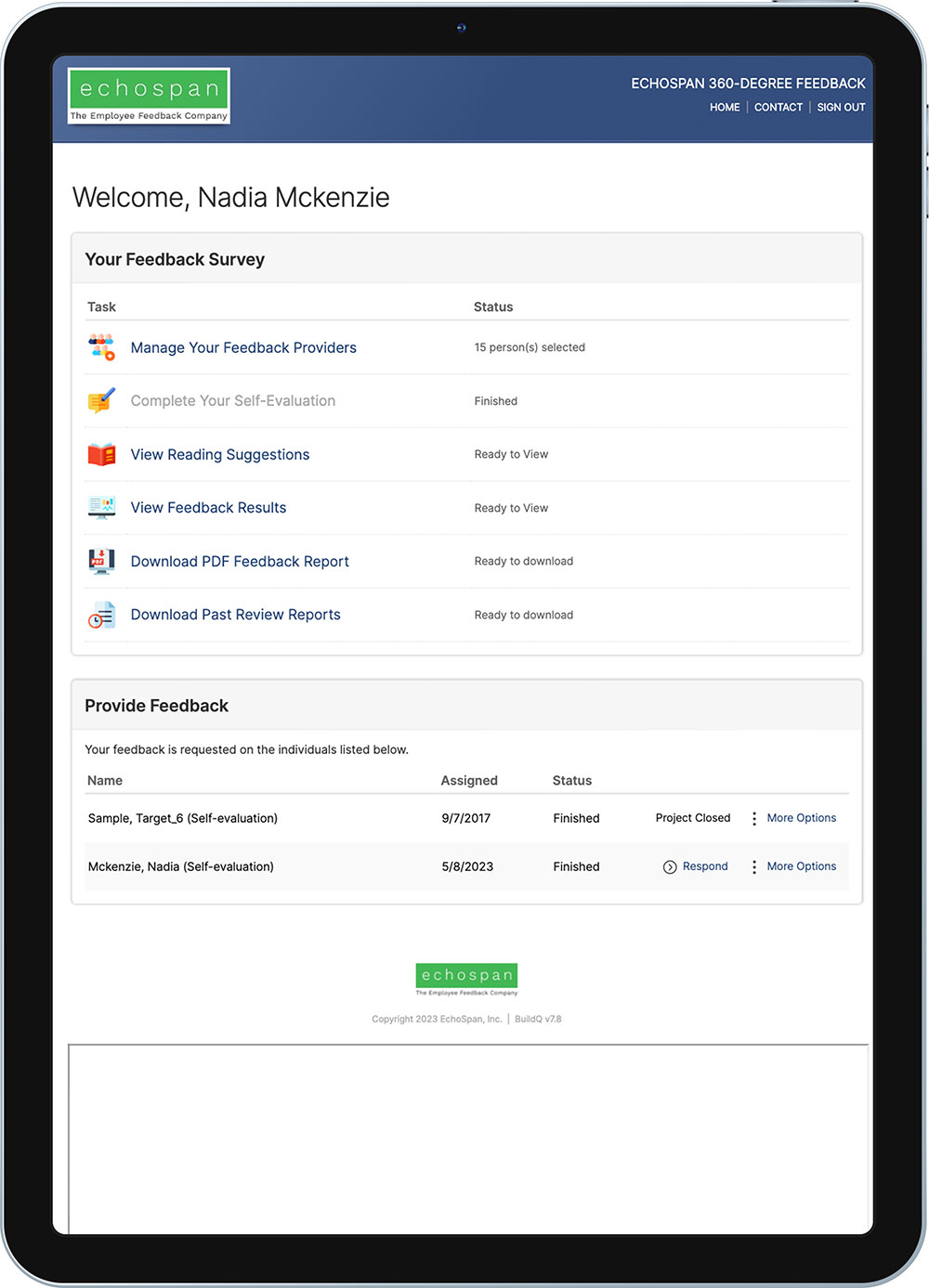
Task: Click Respond link for Mckenzie, Nadia
Action: 705,866
